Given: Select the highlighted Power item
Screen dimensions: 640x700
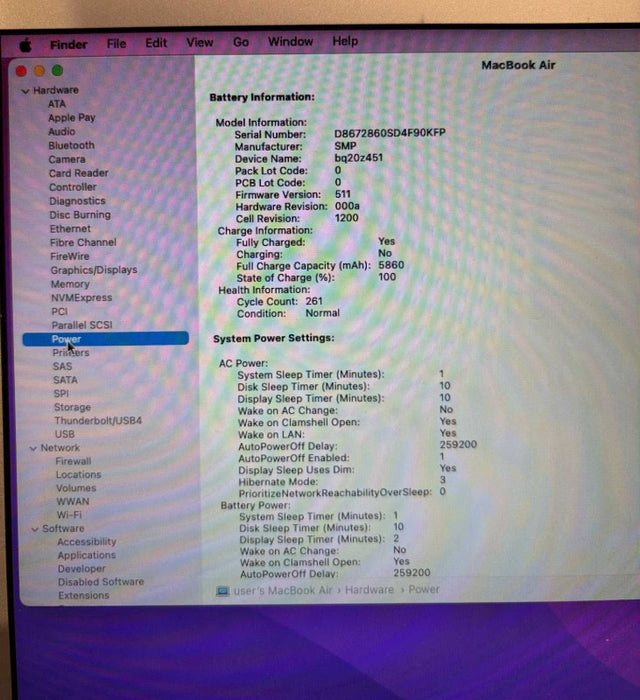Looking at the screenshot, I should (105, 339).
